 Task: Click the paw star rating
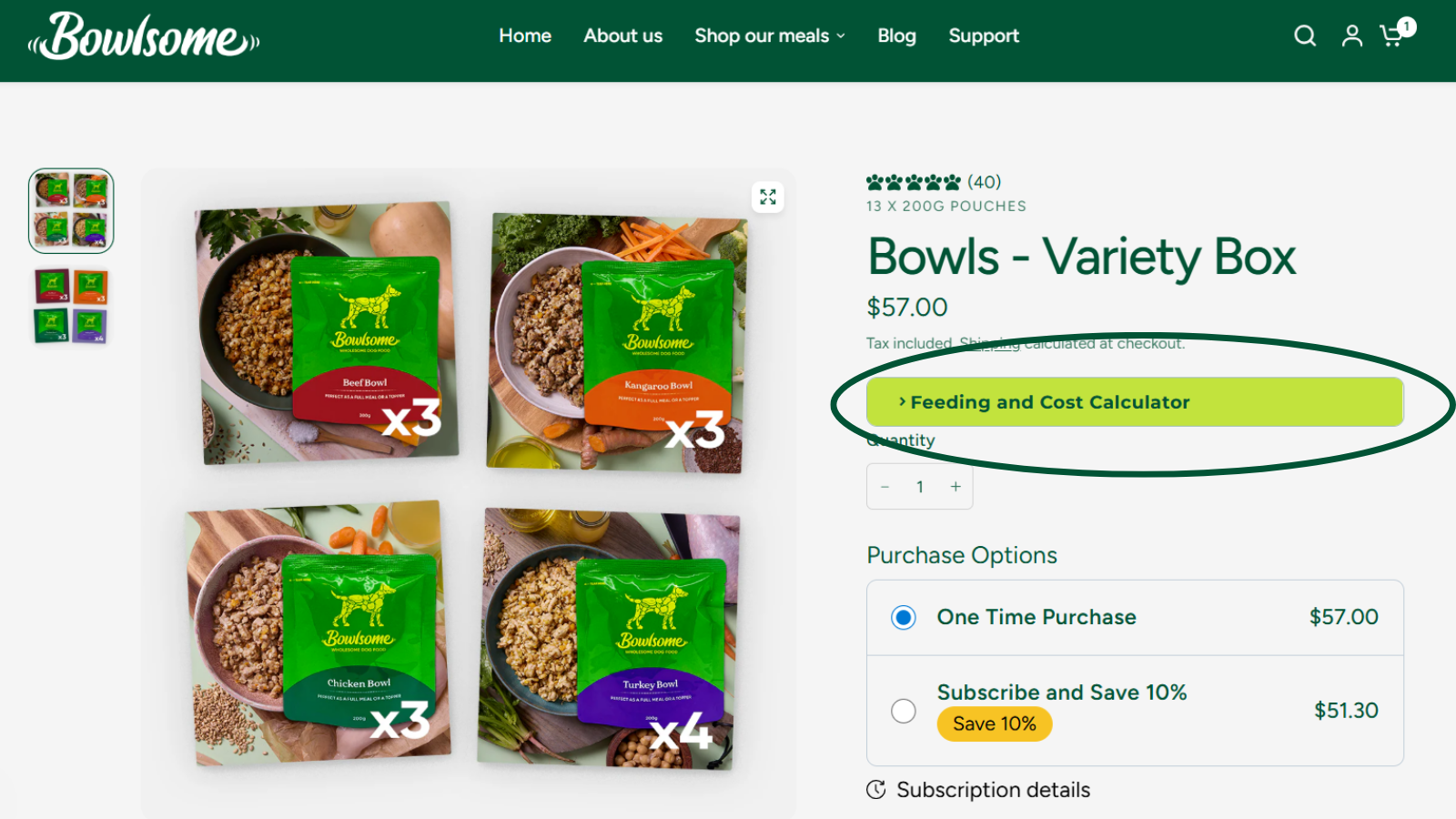(x=913, y=182)
